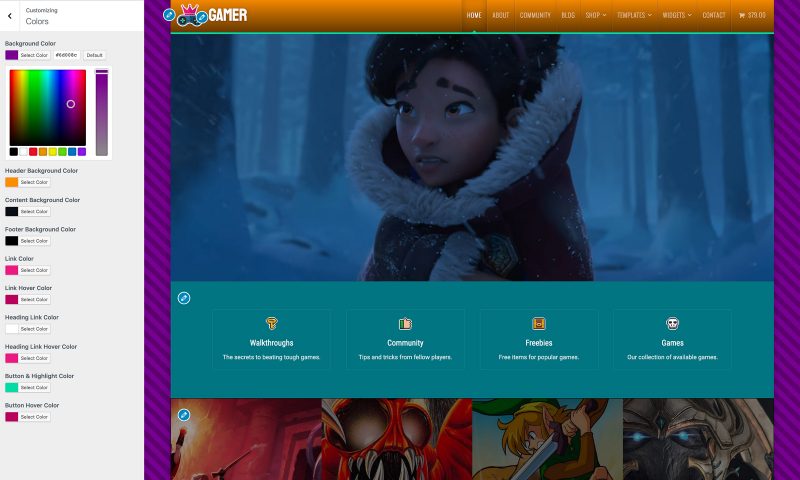Open edit shortcut right of the crown logo
800x480 pixels.
[202, 17]
